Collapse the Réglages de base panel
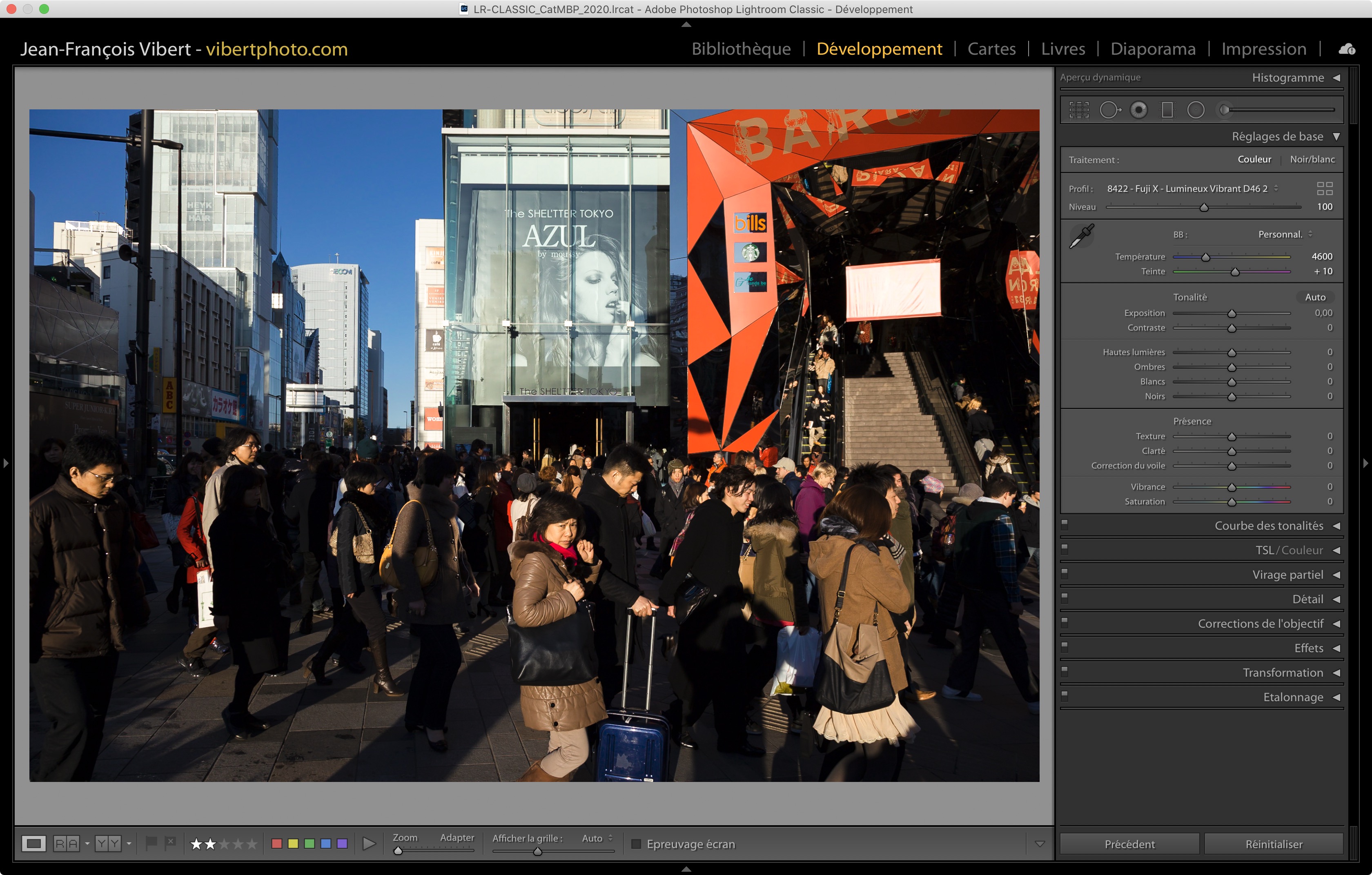The width and height of the screenshot is (1372, 875). (x=1336, y=137)
